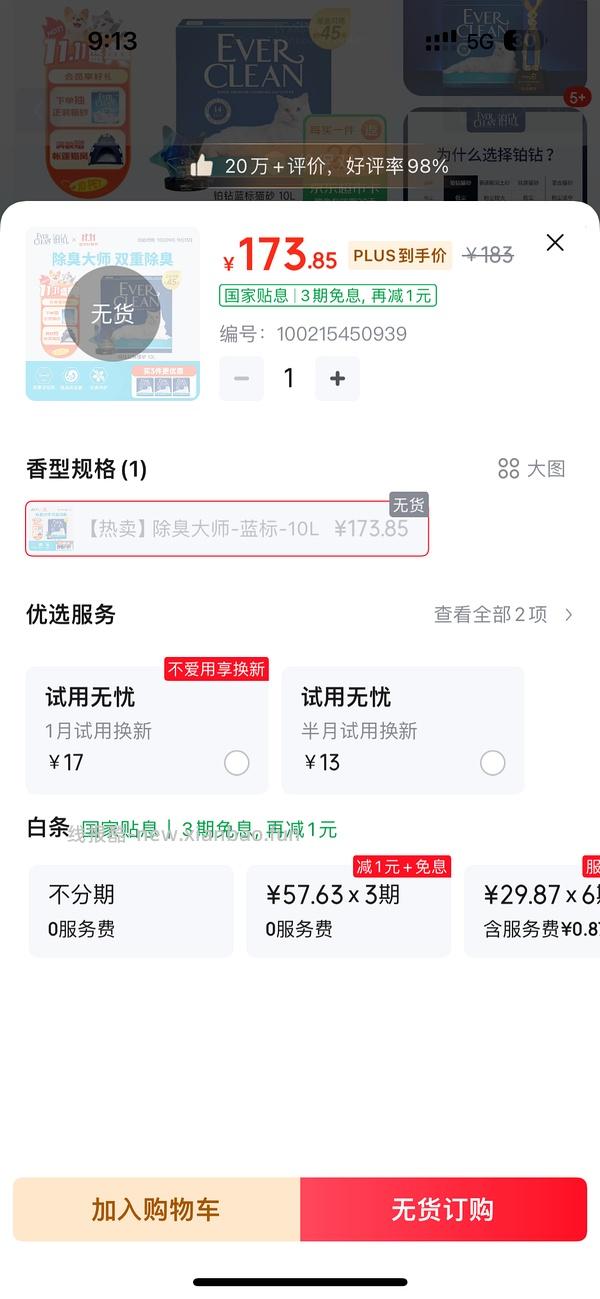
Task: Select the 1月试用换新 ¥17 radio button
Action: tap(237, 762)
